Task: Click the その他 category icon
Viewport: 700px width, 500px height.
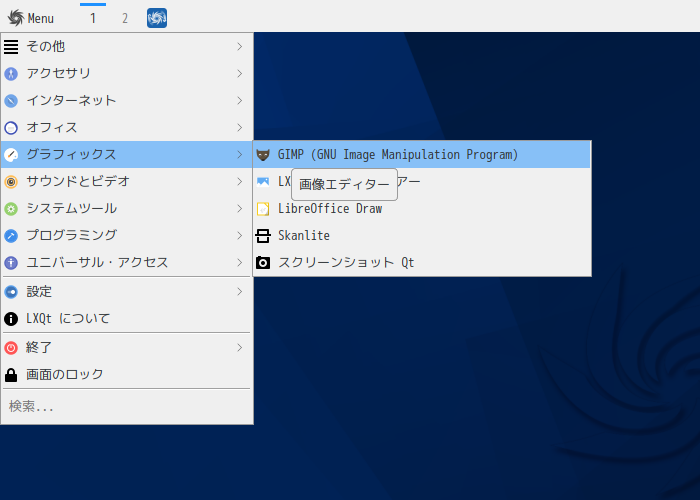Action: point(11,46)
